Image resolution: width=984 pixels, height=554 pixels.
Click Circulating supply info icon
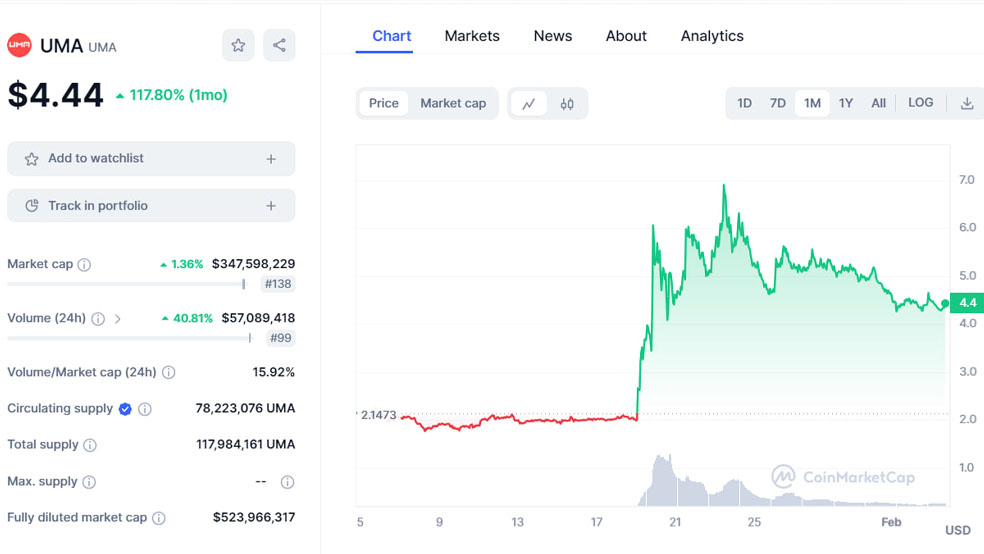pyautogui.click(x=145, y=409)
